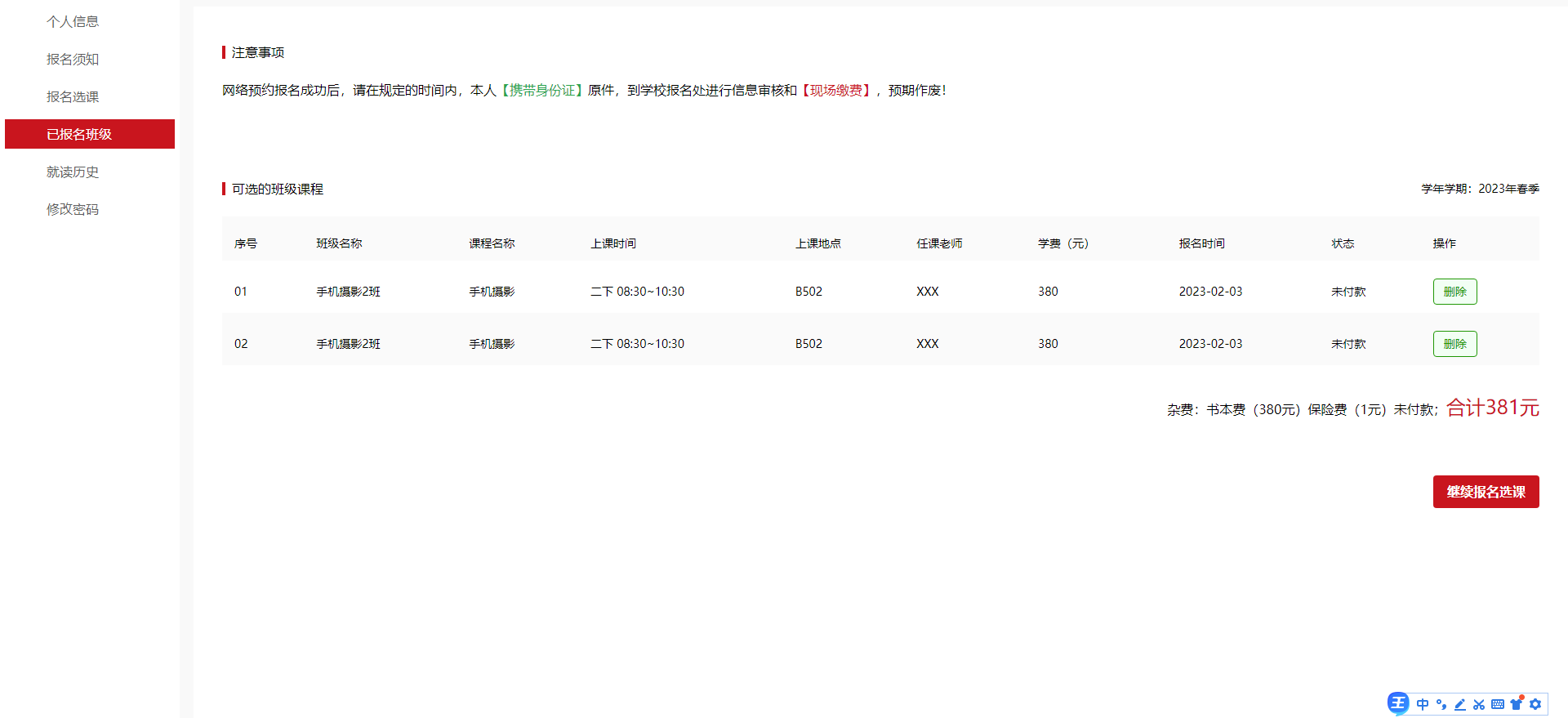Image resolution: width=1568 pixels, height=718 pixels.
Task: Click the red 【现场缴费】 text in the notice
Action: [836, 91]
